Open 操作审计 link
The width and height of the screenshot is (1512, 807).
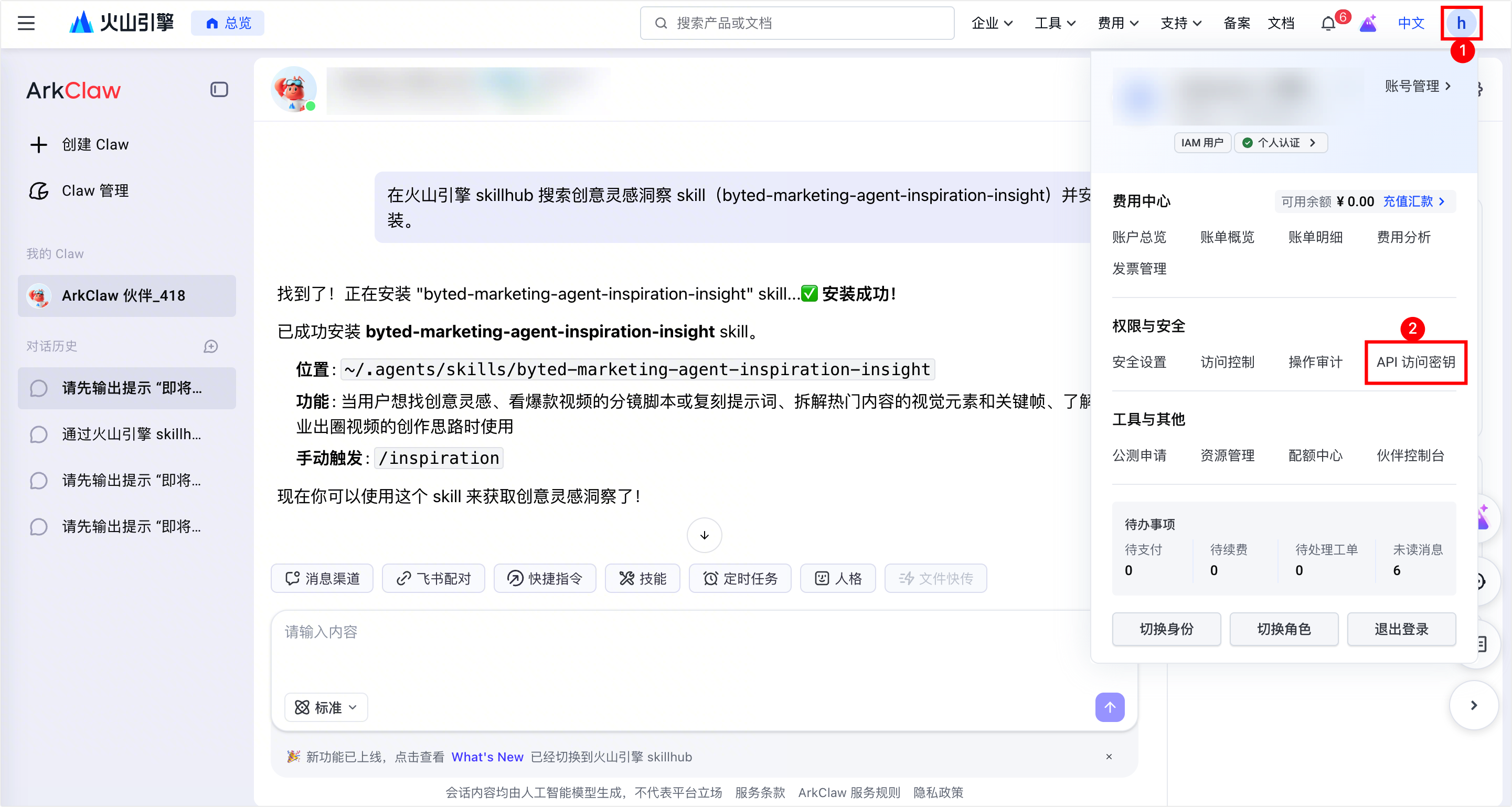[1315, 362]
